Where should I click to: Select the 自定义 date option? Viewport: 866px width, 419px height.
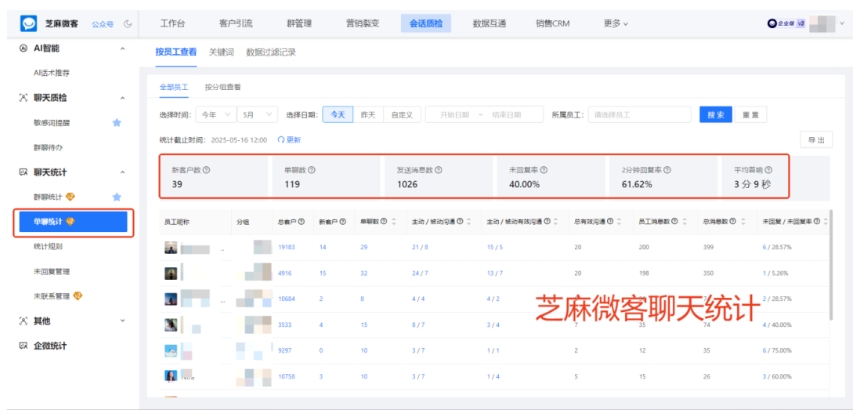(x=401, y=115)
